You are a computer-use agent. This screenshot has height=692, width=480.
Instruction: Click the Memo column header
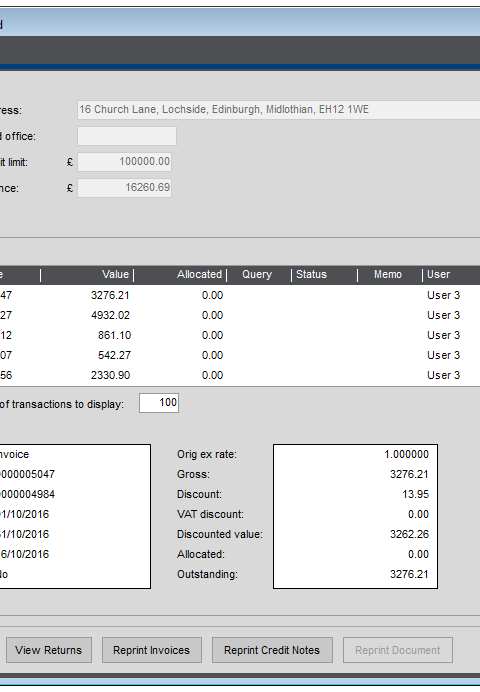[390, 275]
